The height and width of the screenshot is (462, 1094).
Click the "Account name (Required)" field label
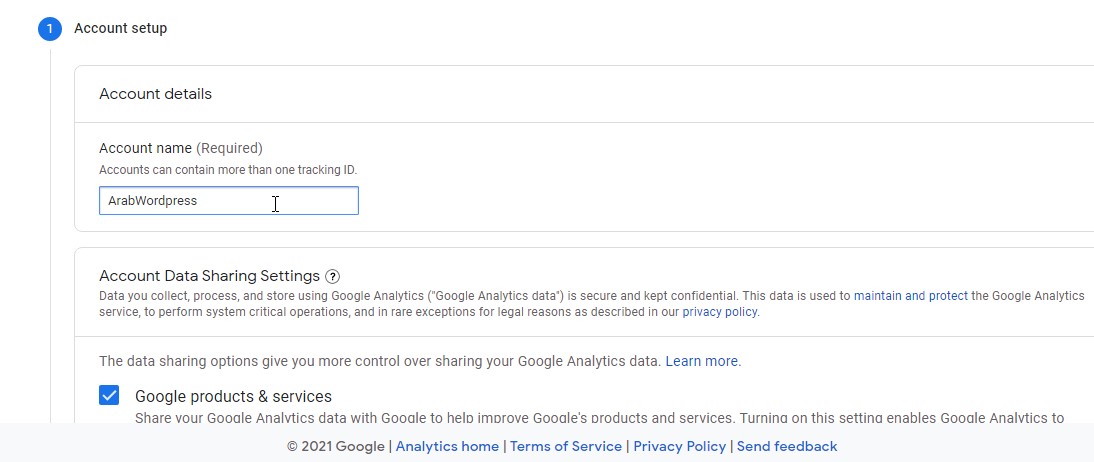pos(180,148)
